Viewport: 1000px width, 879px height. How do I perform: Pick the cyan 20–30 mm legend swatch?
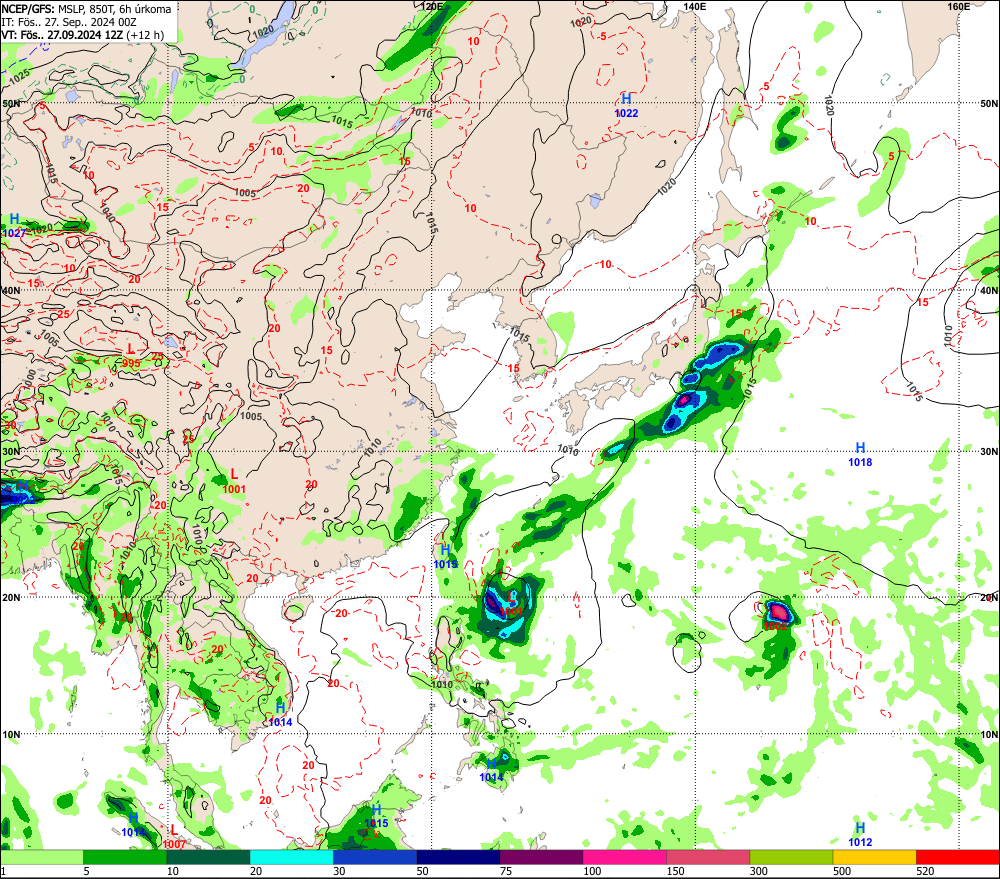(x=291, y=857)
